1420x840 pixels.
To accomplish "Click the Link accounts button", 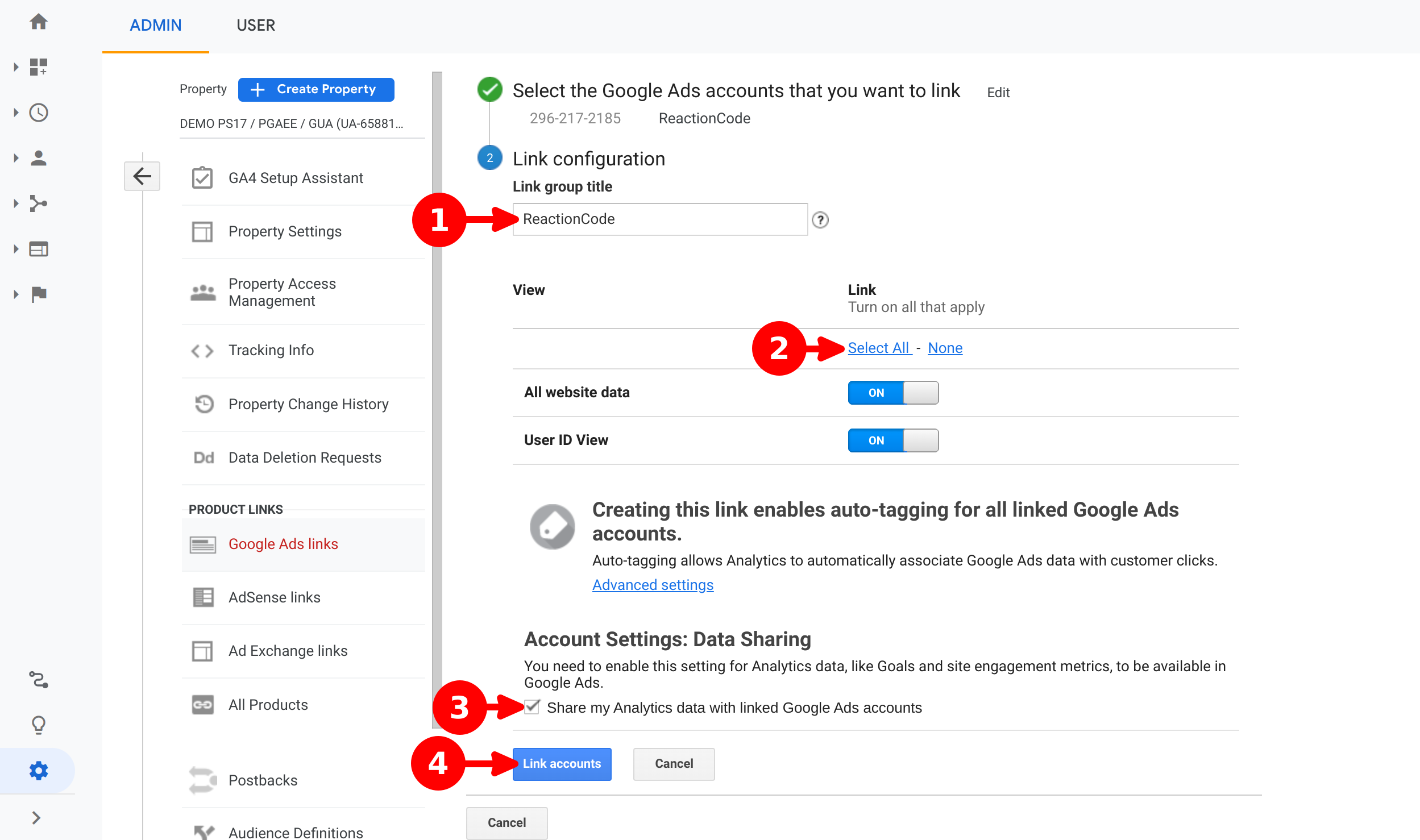I will (x=562, y=764).
